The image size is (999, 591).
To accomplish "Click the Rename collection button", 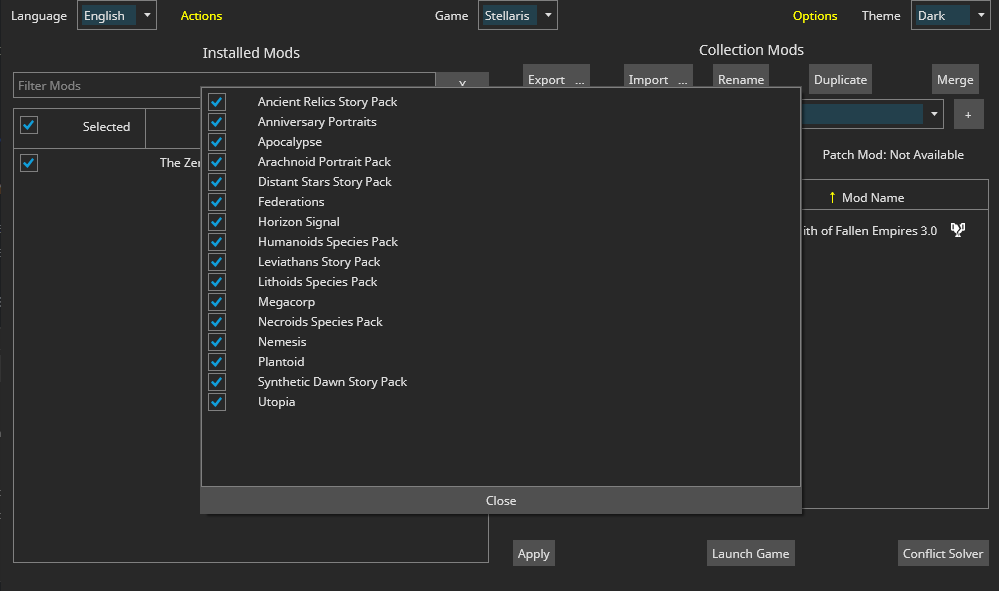I will [741, 77].
